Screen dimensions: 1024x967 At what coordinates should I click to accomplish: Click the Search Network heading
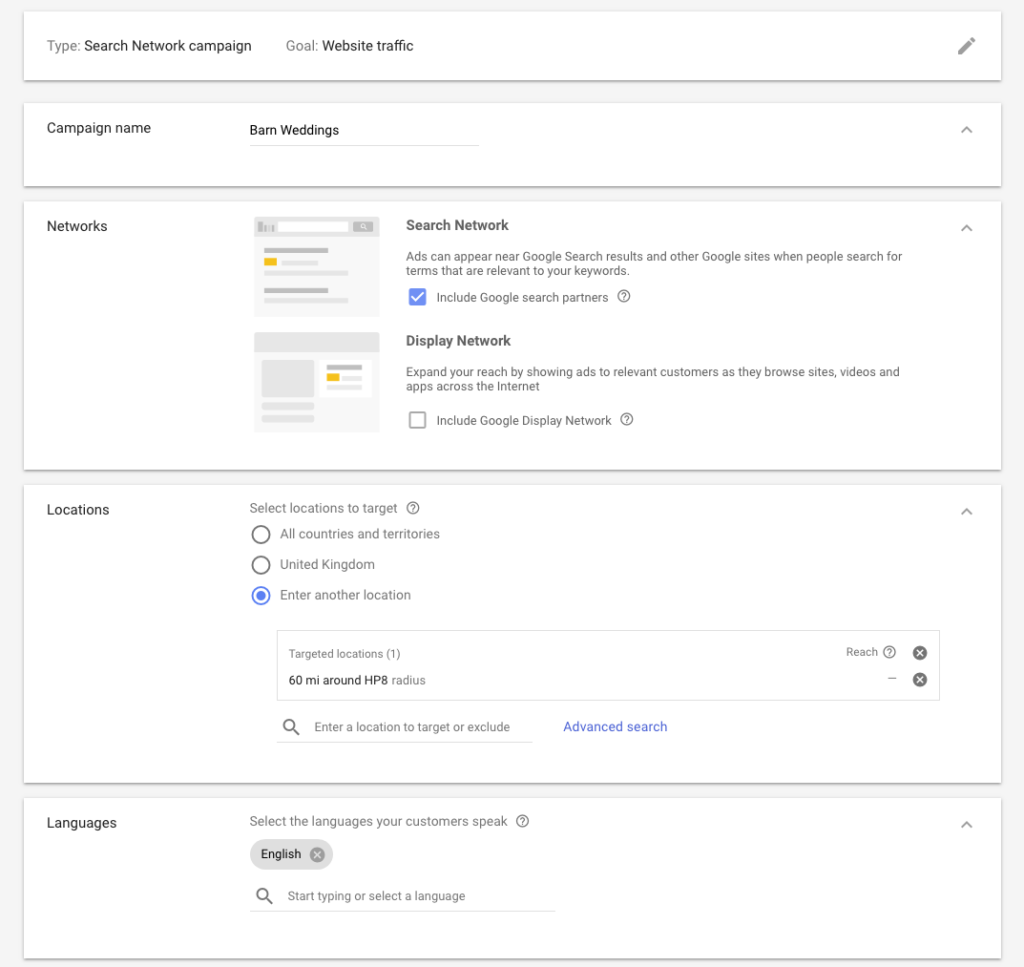coord(457,225)
